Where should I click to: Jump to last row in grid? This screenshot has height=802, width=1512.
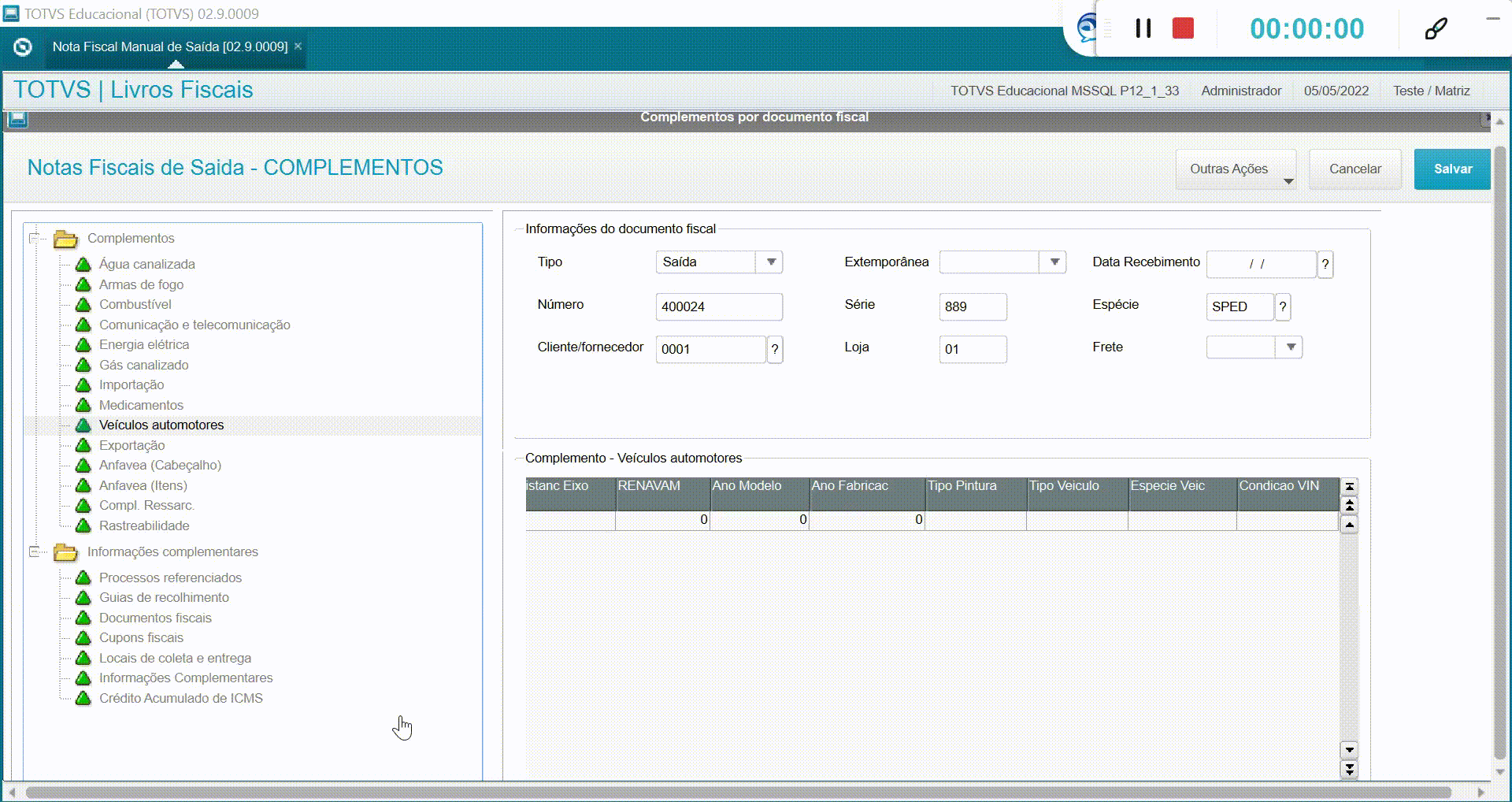point(1350,769)
